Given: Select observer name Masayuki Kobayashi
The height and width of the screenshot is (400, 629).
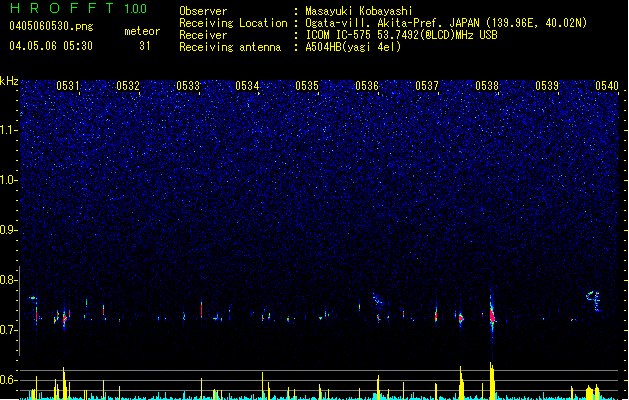Looking at the screenshot, I should click(359, 11).
